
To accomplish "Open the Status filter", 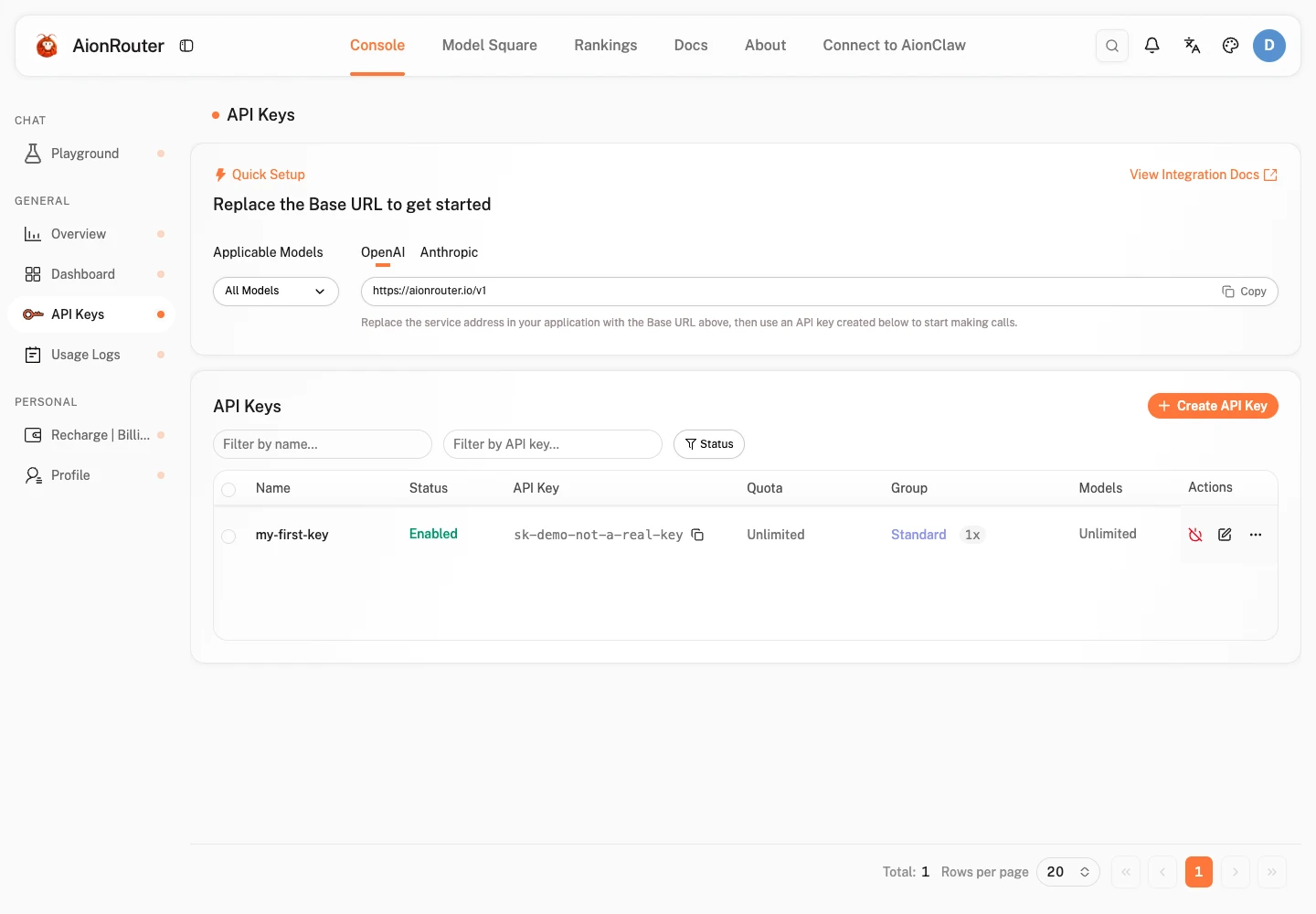I will point(709,444).
